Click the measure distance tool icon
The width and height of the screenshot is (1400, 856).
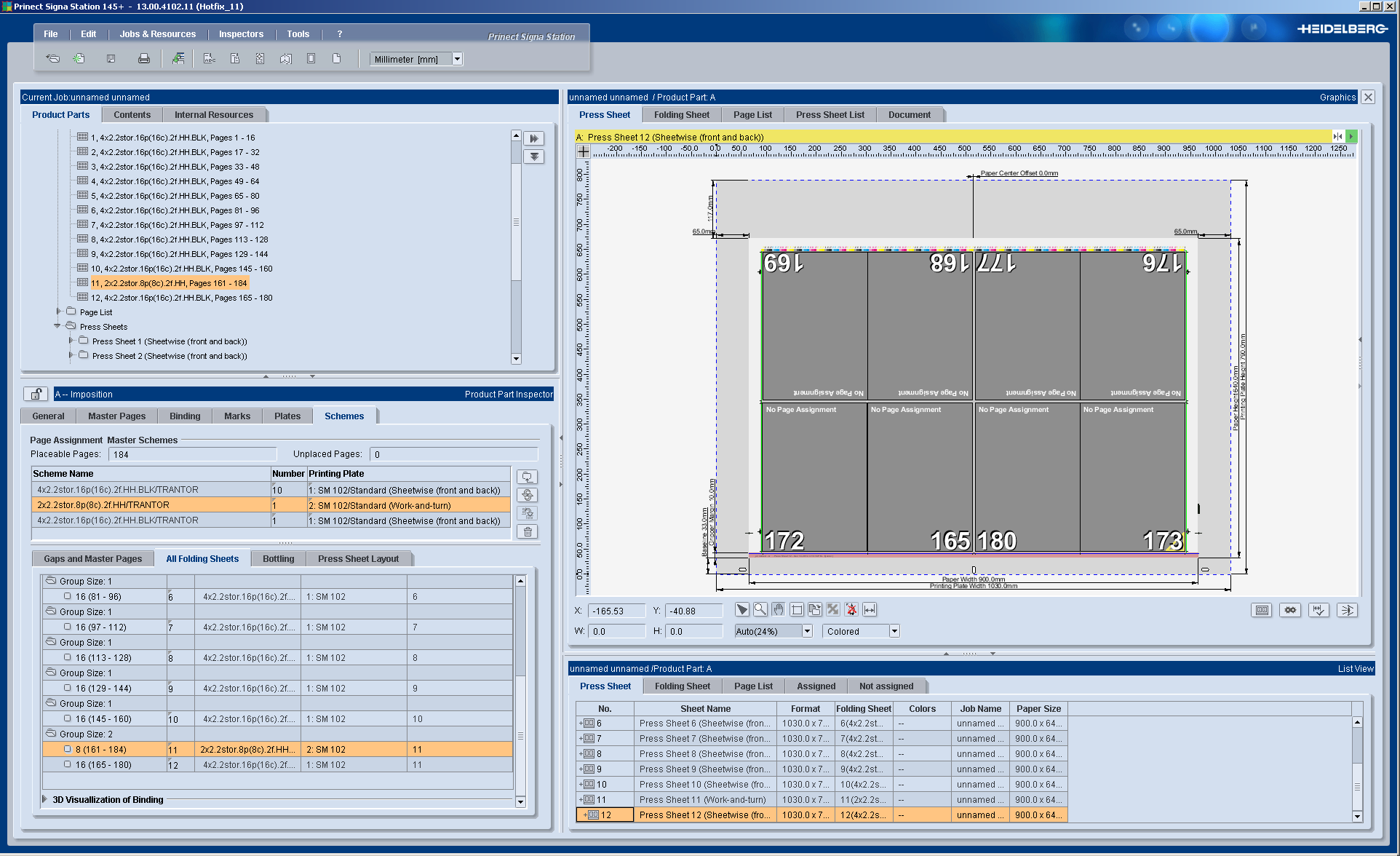870,610
